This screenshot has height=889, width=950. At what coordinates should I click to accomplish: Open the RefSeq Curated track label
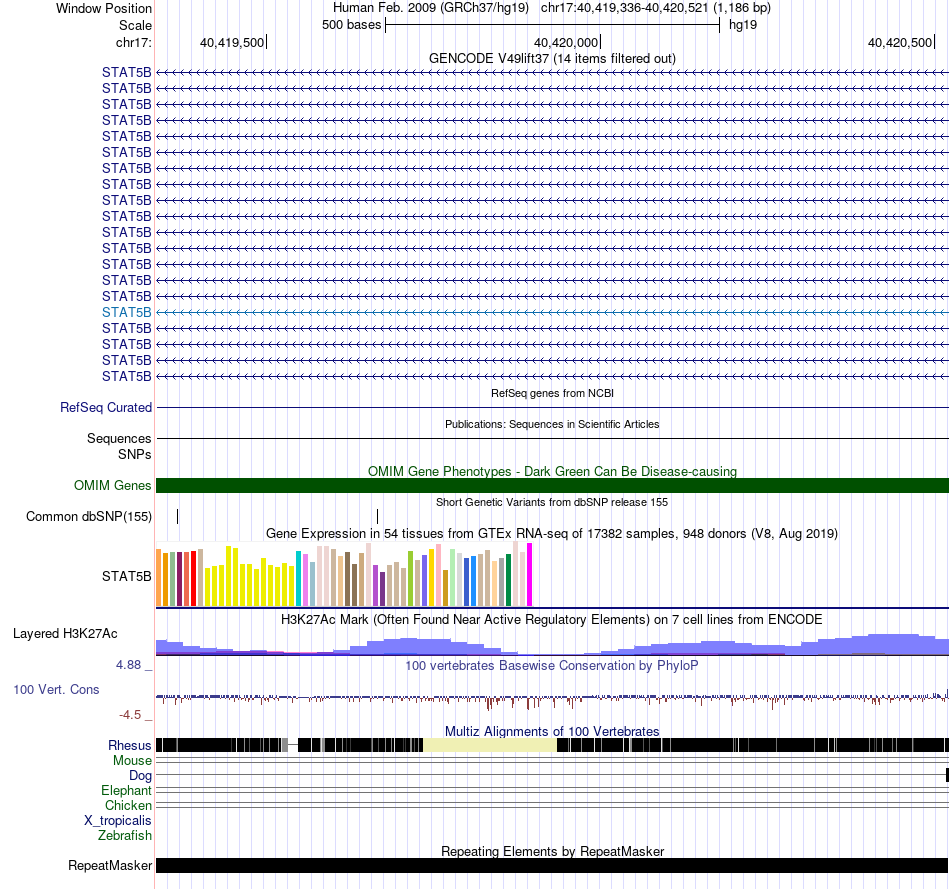coord(106,407)
